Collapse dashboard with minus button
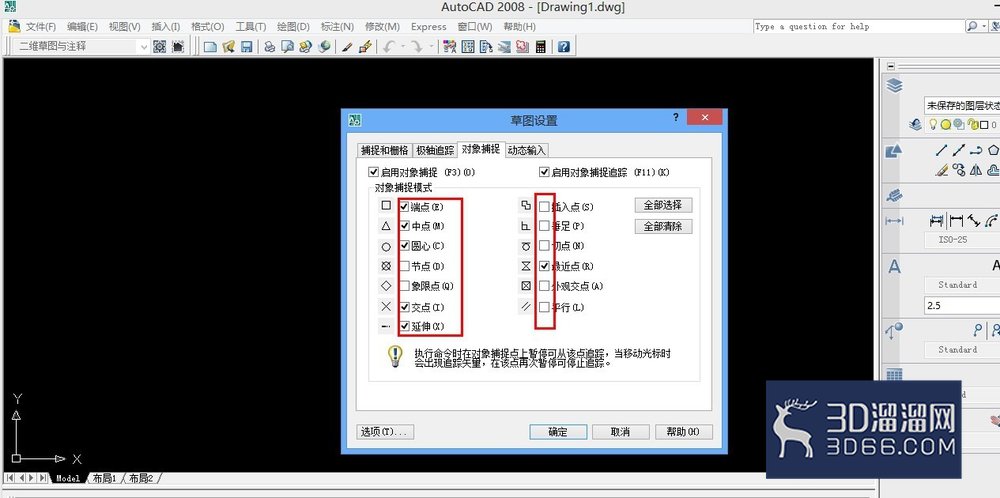The image size is (1000, 498). (891, 66)
